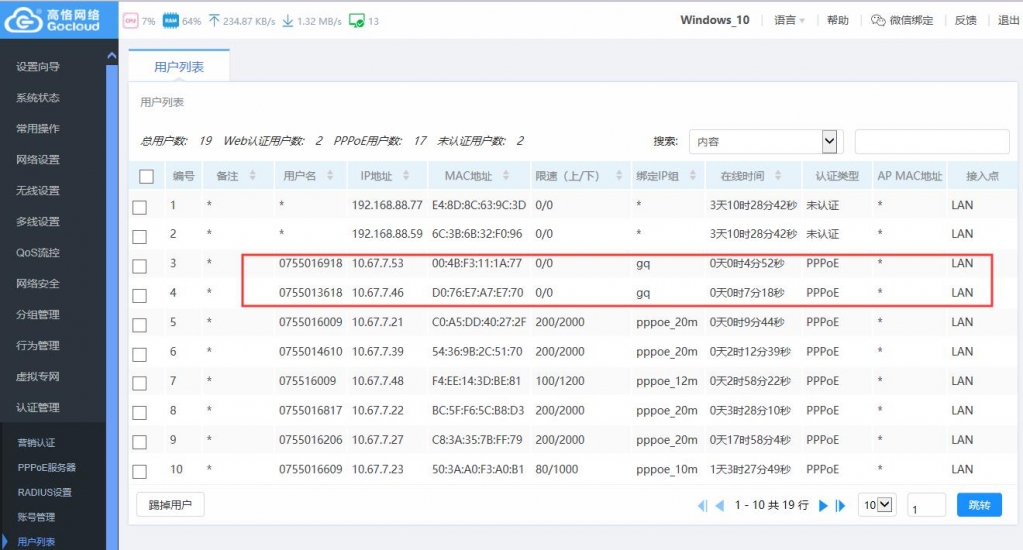
Task: Open the 语言 language dropdown
Action: click(x=789, y=20)
